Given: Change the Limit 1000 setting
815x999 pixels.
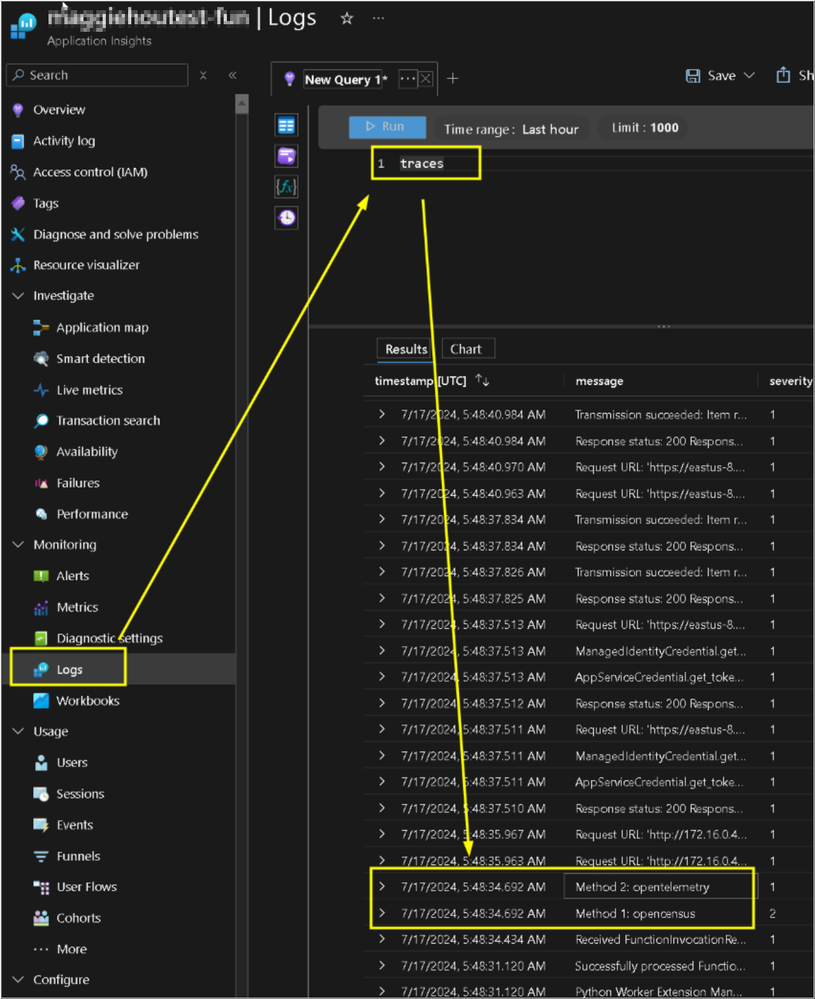Looking at the screenshot, I should [x=645, y=127].
